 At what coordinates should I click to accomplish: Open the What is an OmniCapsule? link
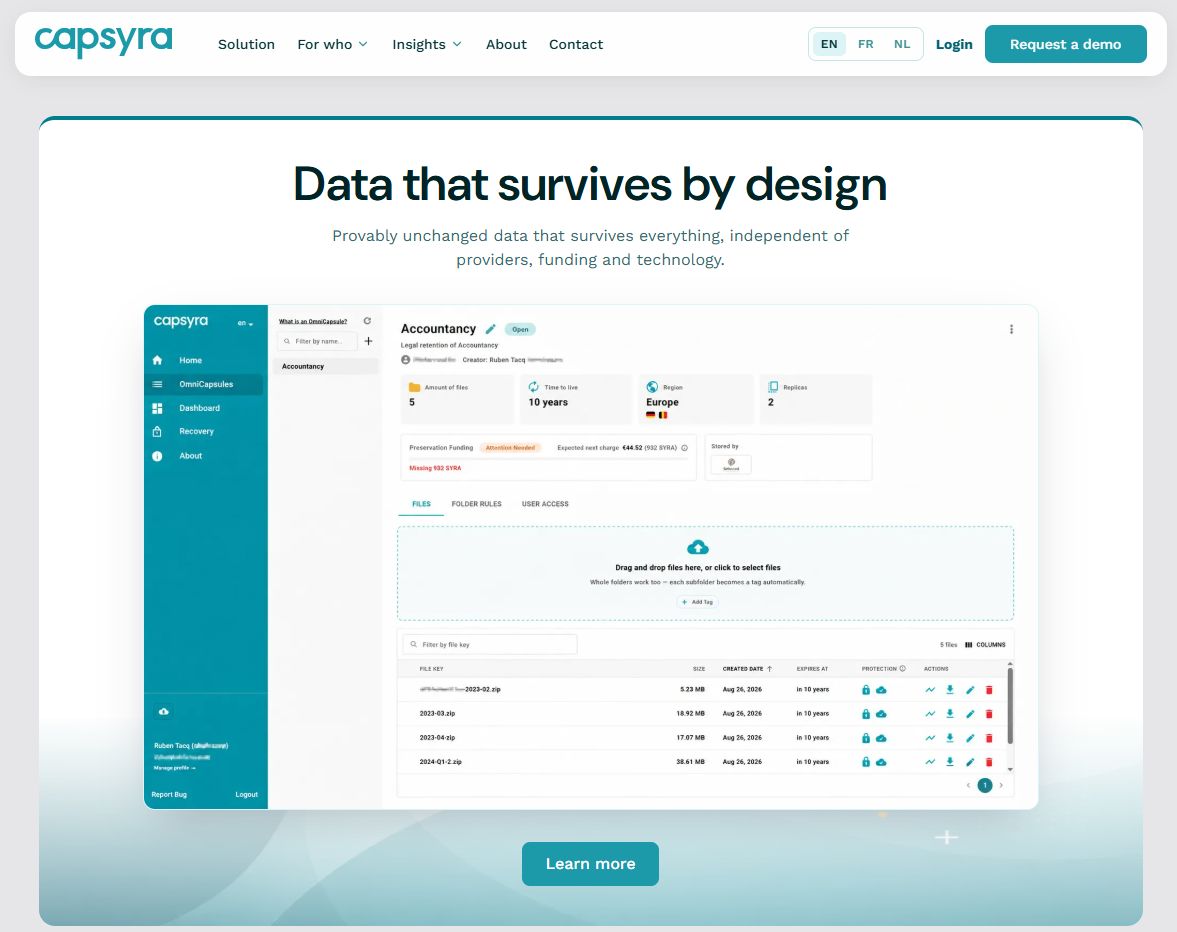click(313, 321)
